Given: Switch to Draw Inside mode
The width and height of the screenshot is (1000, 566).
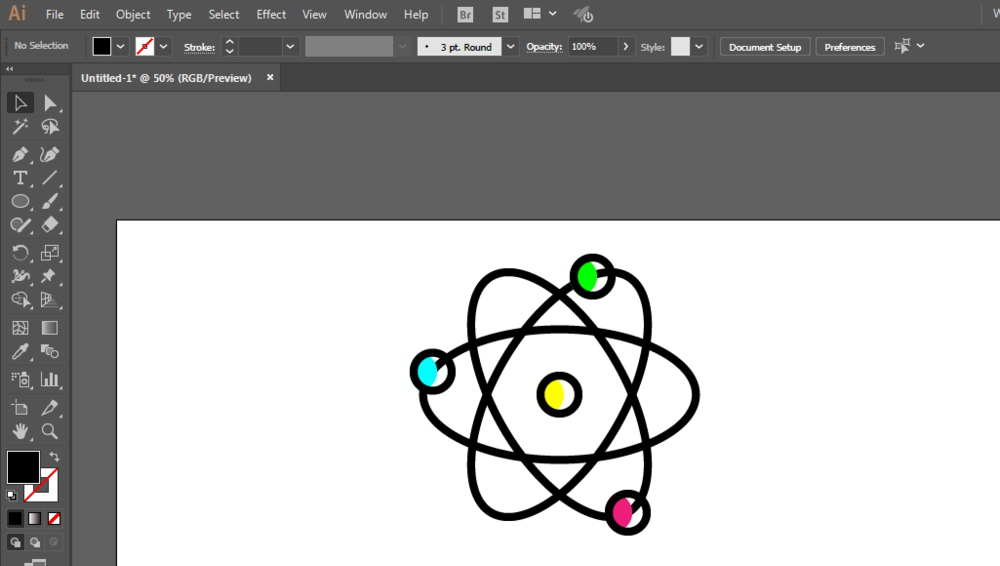Looking at the screenshot, I should pyautogui.click(x=54, y=542).
